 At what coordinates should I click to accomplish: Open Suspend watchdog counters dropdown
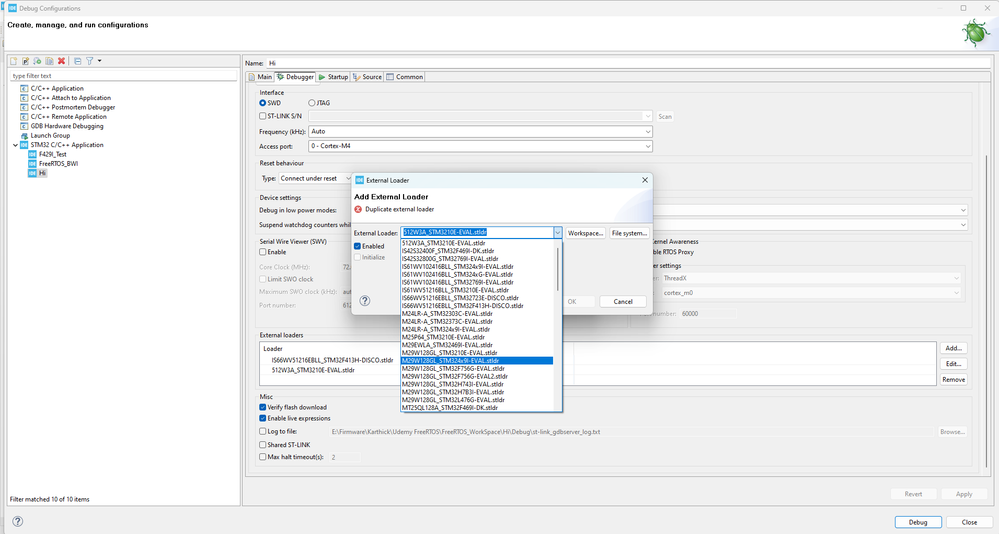963,224
